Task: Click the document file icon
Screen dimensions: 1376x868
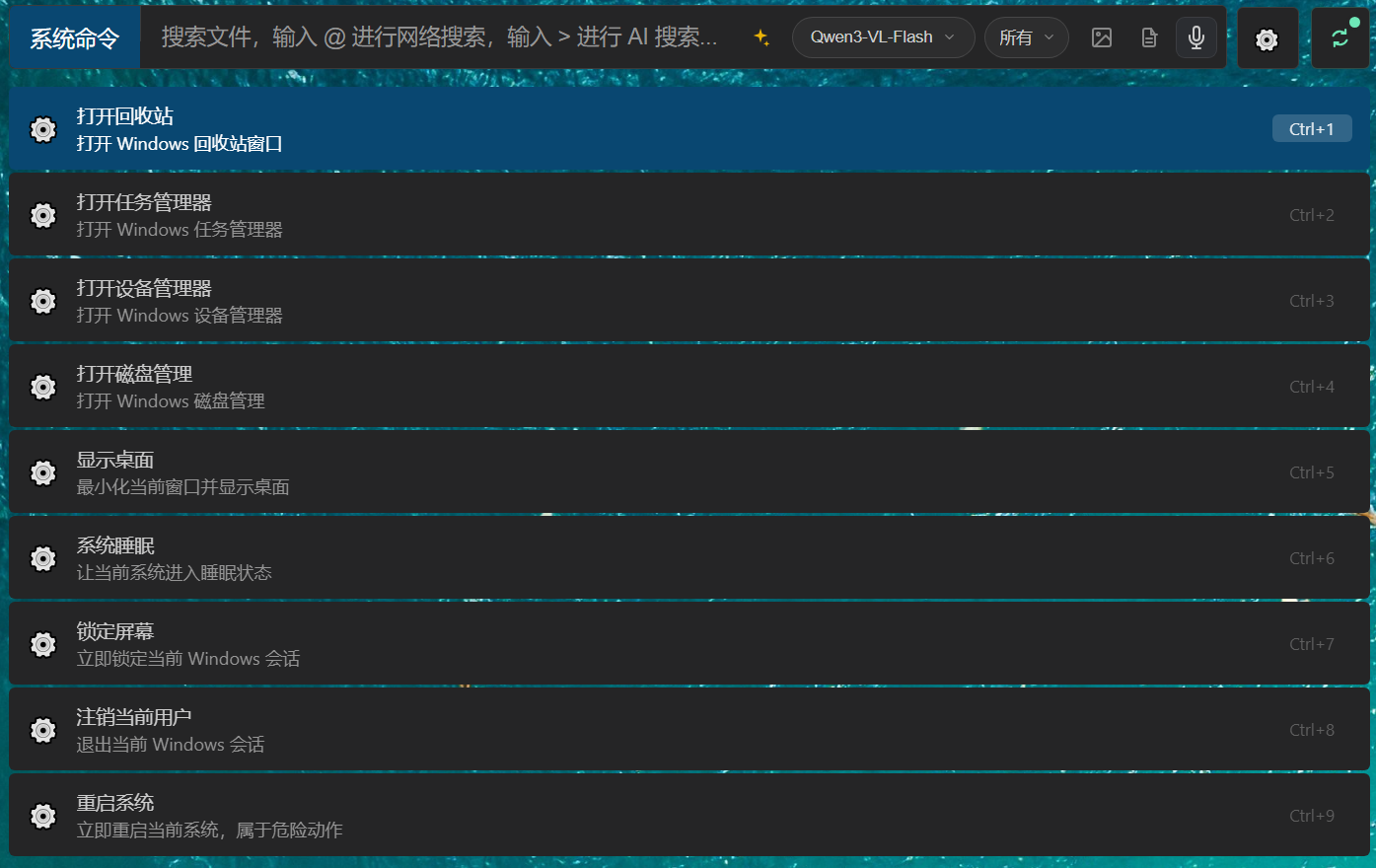Action: tap(1149, 37)
